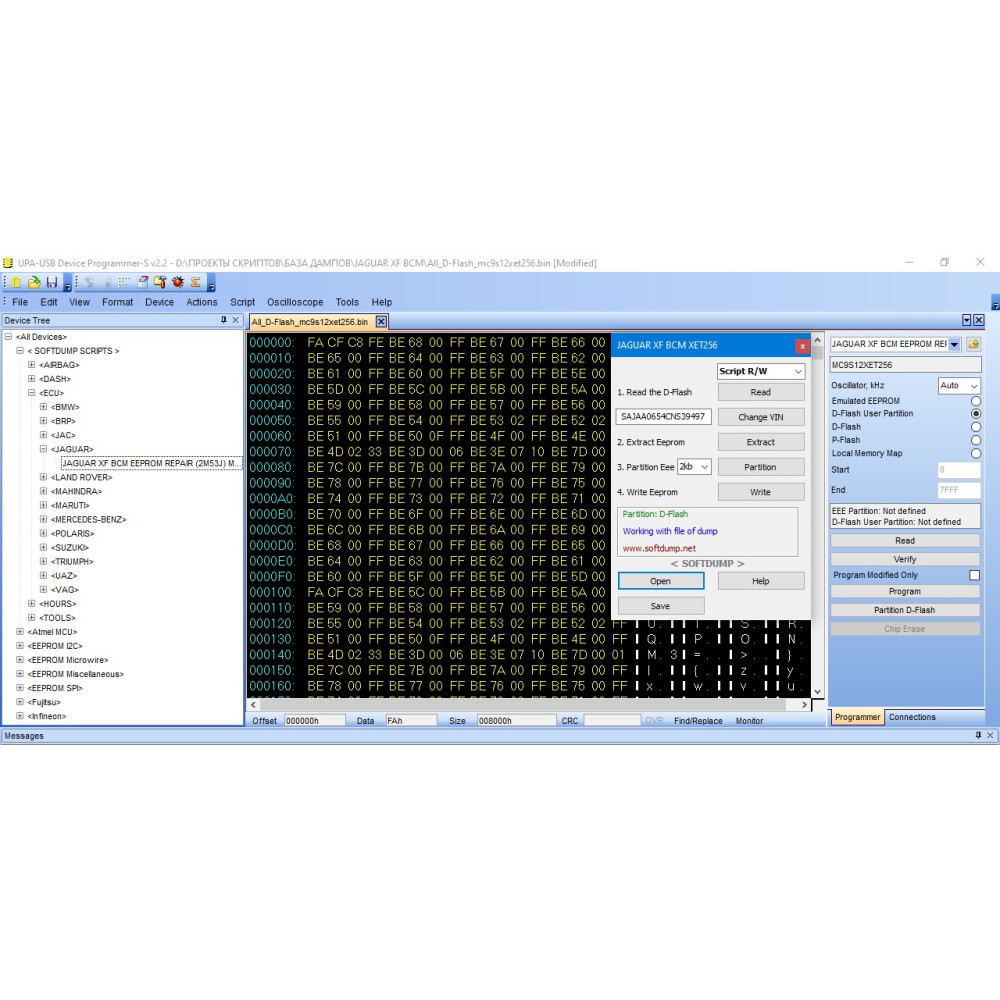Close the programmer side panel
The height and width of the screenshot is (1000, 1000).
978,320
